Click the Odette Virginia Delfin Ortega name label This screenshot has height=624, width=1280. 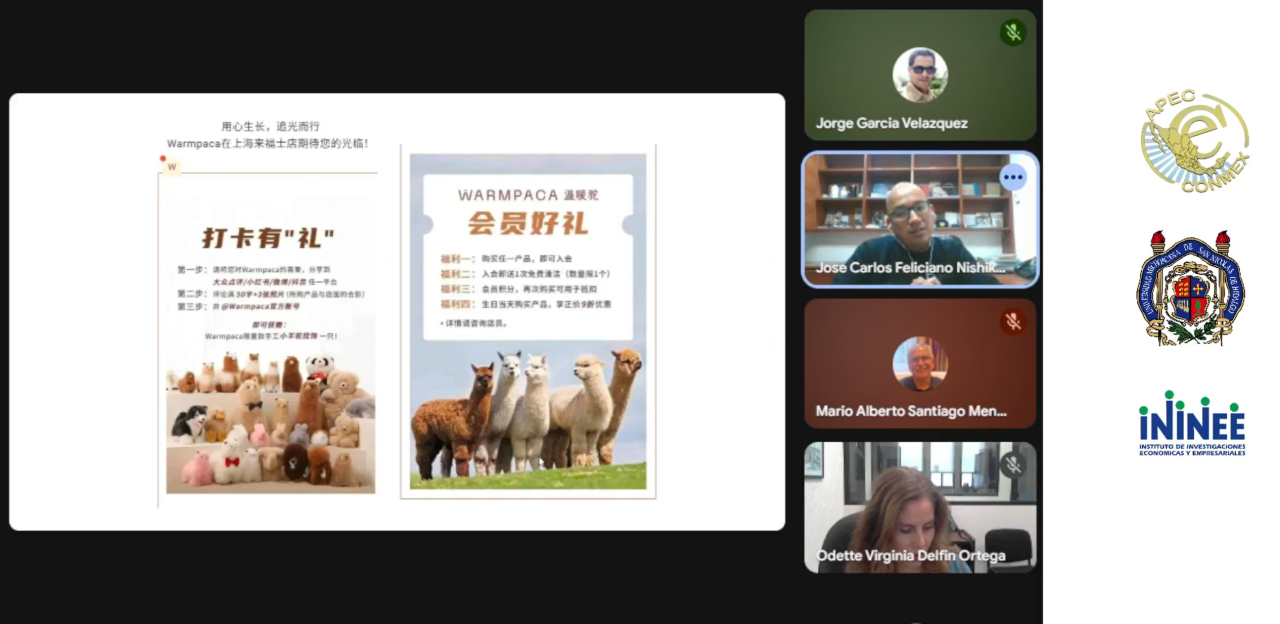[910, 556]
